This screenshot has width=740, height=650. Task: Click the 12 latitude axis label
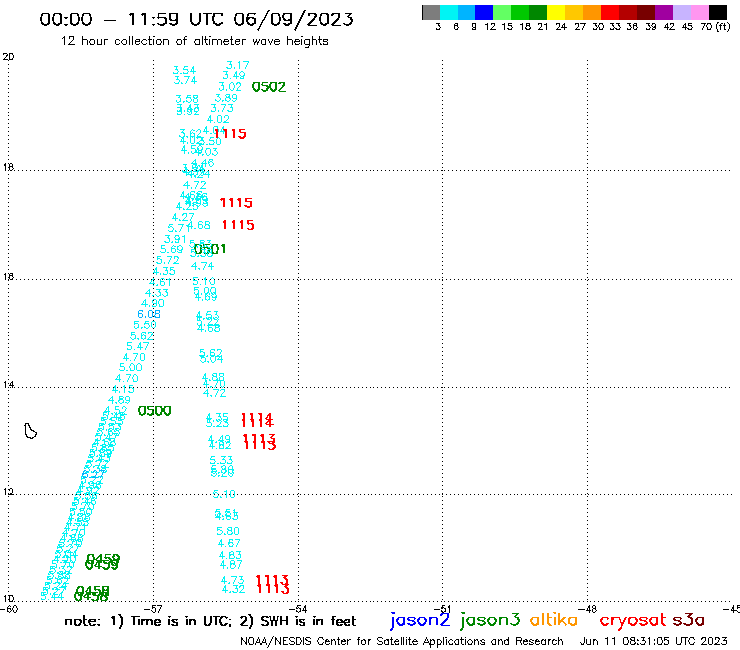pos(8,492)
